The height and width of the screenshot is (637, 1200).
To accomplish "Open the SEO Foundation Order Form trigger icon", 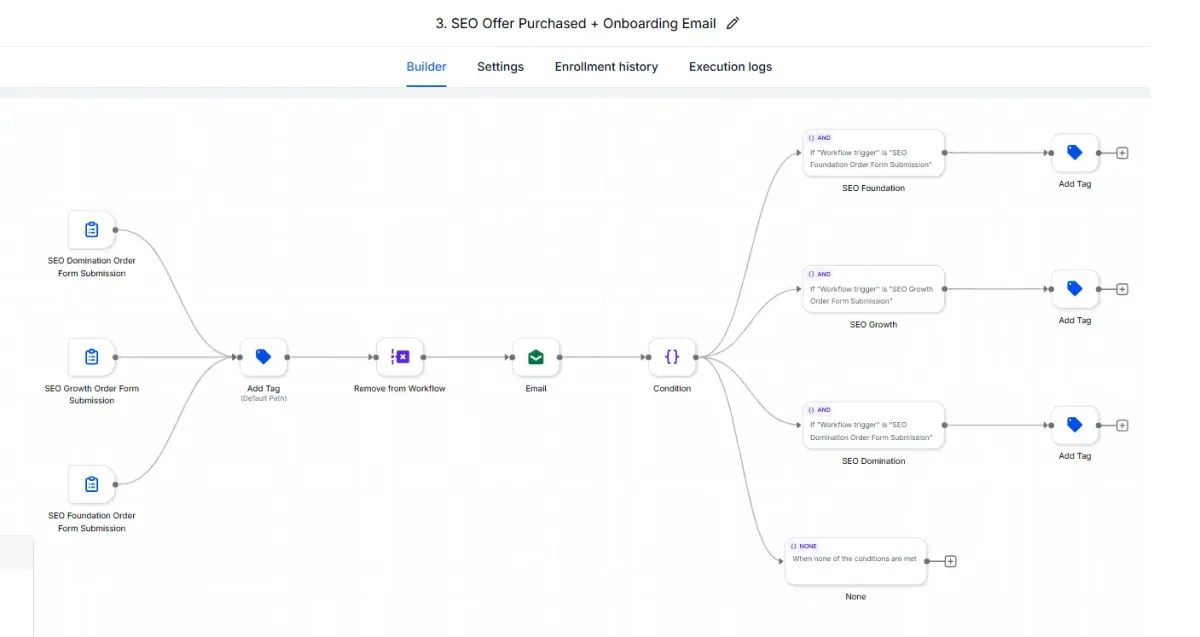I will [x=92, y=484].
